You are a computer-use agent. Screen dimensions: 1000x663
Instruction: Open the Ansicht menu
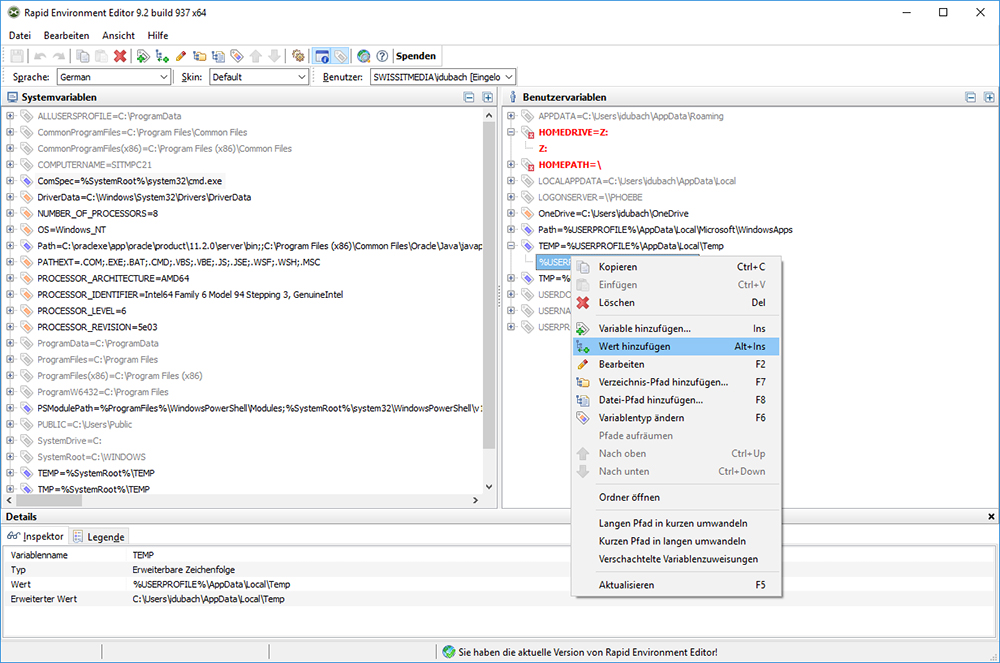click(119, 36)
